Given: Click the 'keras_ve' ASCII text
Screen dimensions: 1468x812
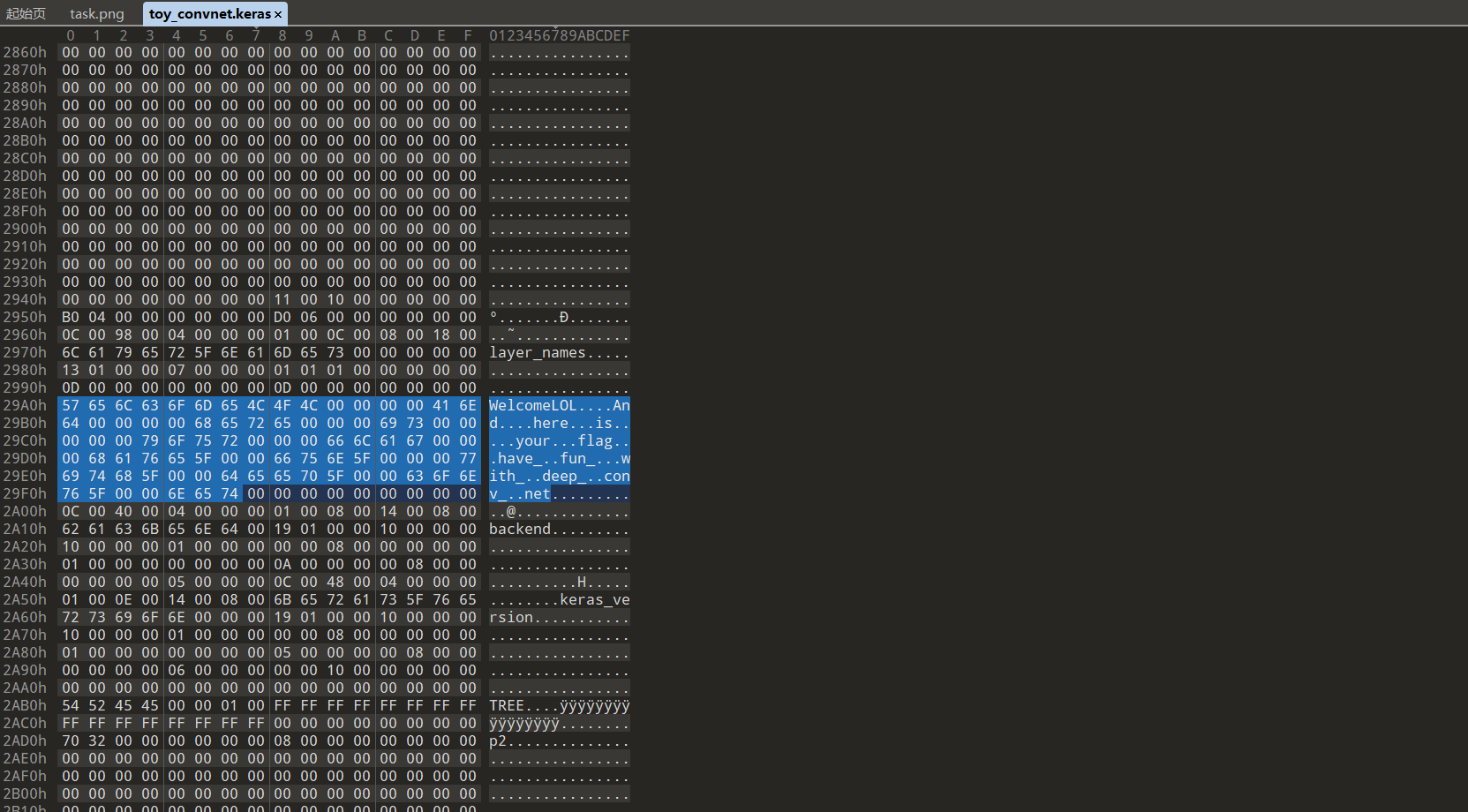Looking at the screenshot, I should [595, 600].
